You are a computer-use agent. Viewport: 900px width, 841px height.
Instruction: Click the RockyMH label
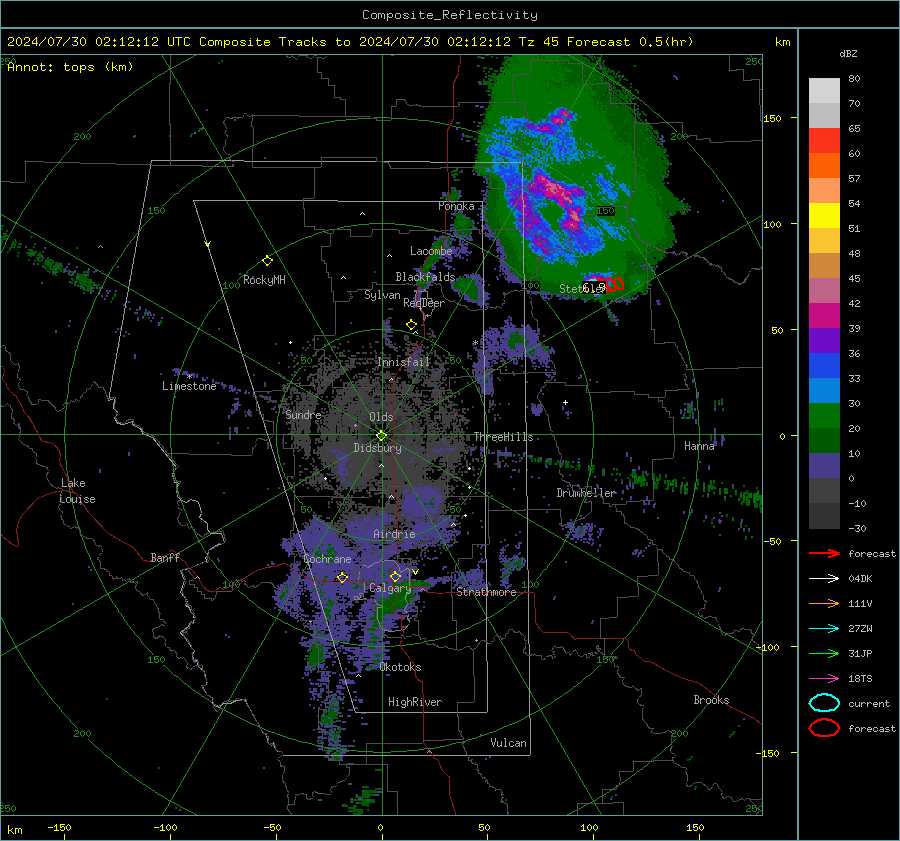[264, 280]
